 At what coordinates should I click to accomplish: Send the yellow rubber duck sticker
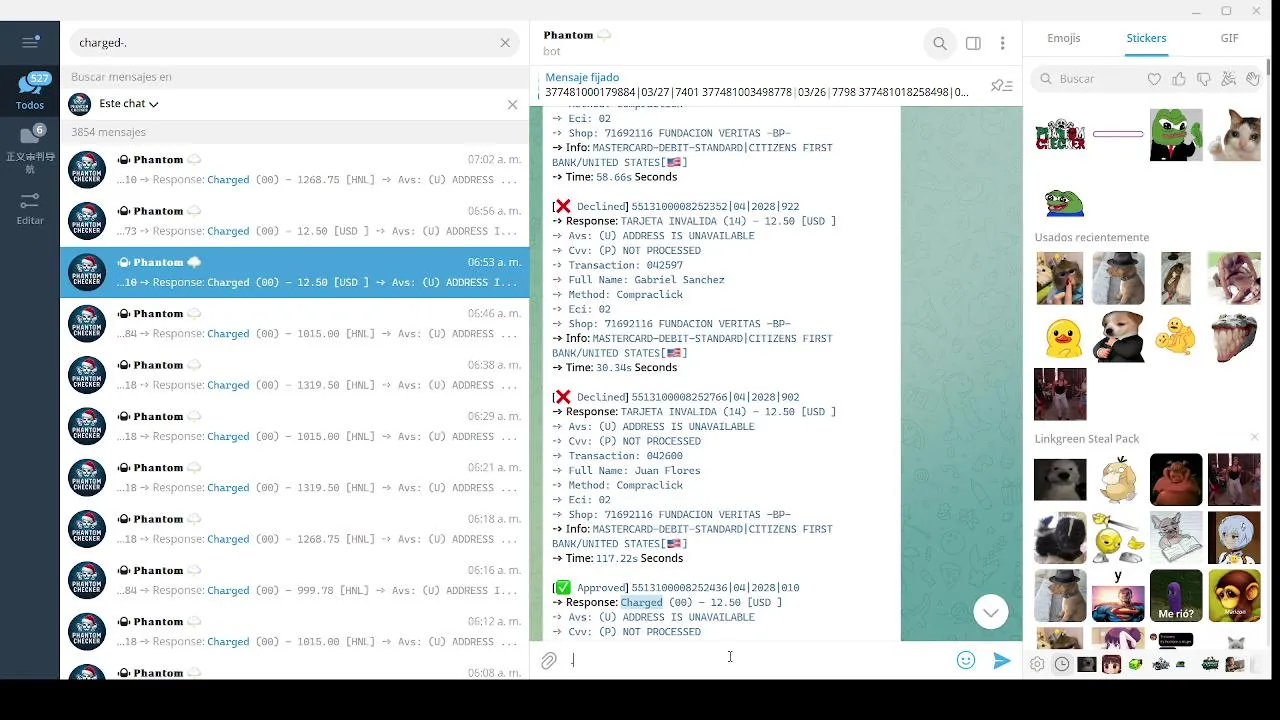(1062, 337)
